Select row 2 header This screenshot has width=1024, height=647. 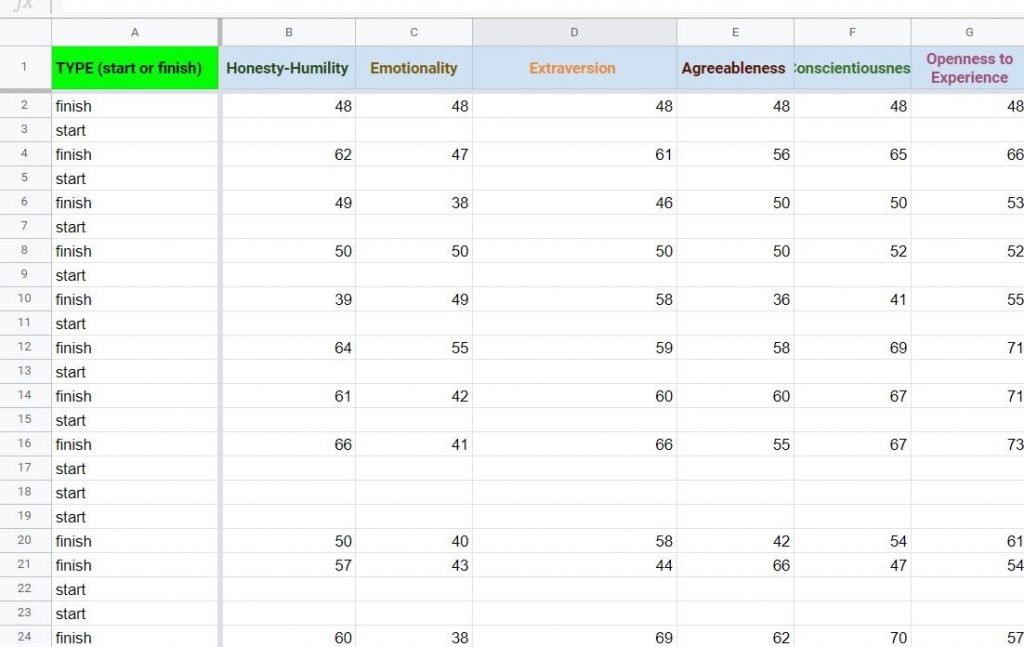click(25, 105)
